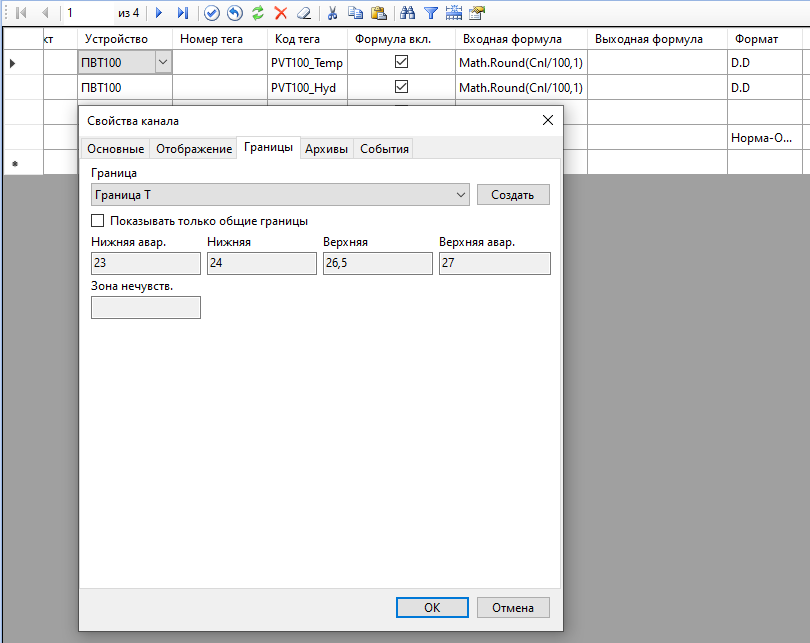810x643 pixels.
Task: Go to the first record
Action: pos(21,13)
